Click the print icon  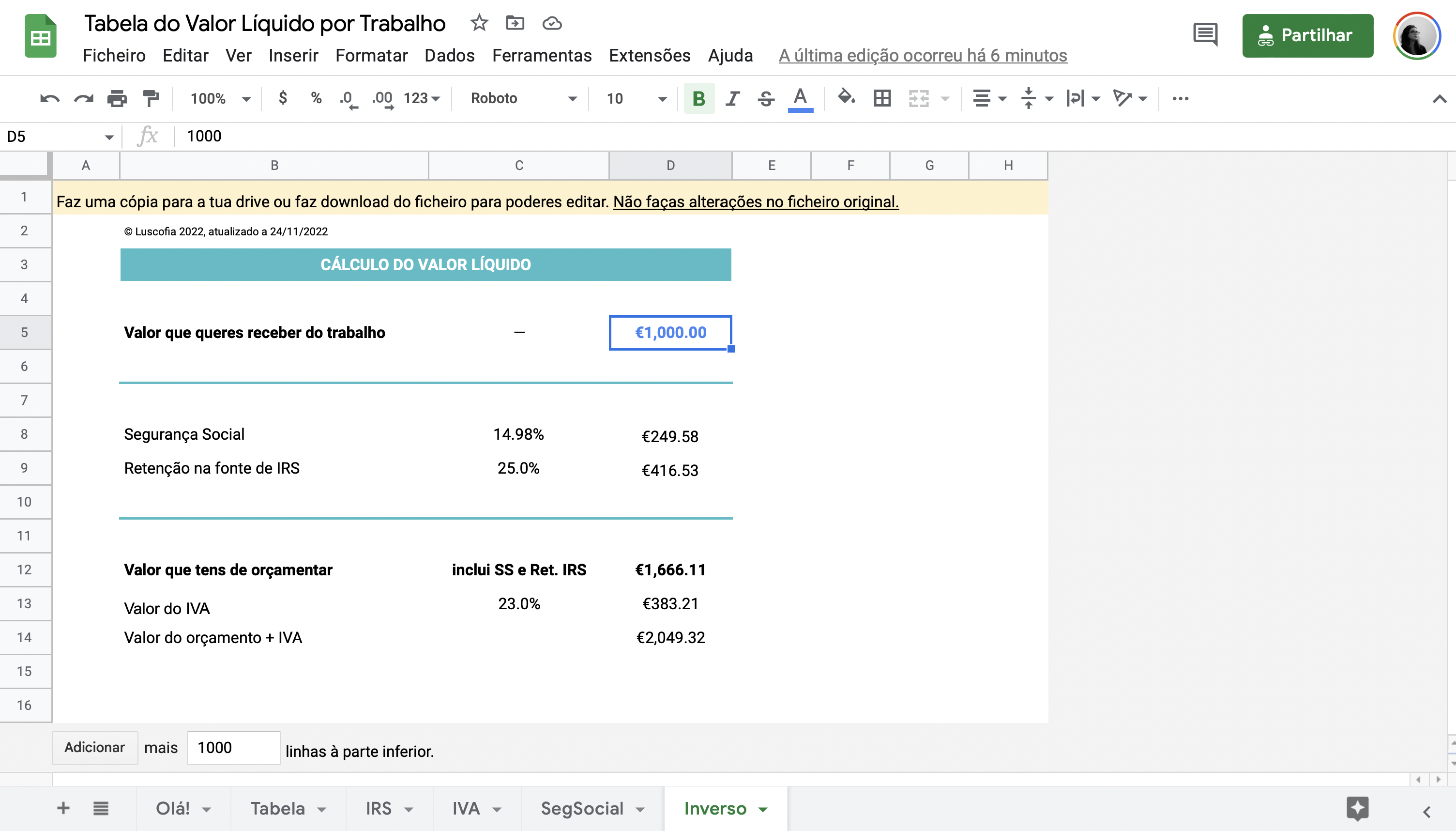117,99
